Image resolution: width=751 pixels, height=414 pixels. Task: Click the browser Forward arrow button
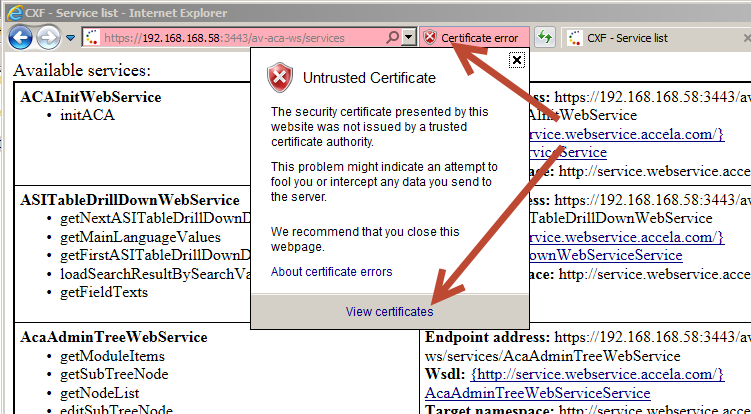point(48,38)
